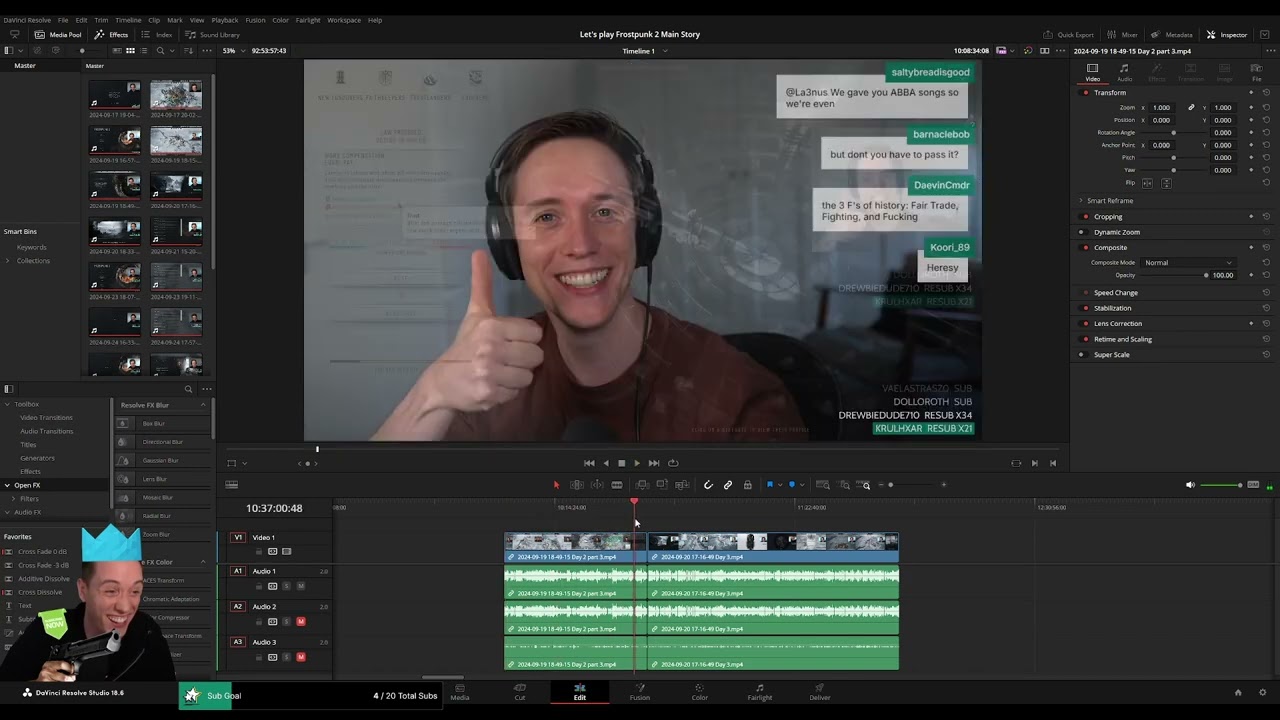This screenshot has width=1280, height=720.
Task: Go to the Deliver page
Action: (x=819, y=691)
